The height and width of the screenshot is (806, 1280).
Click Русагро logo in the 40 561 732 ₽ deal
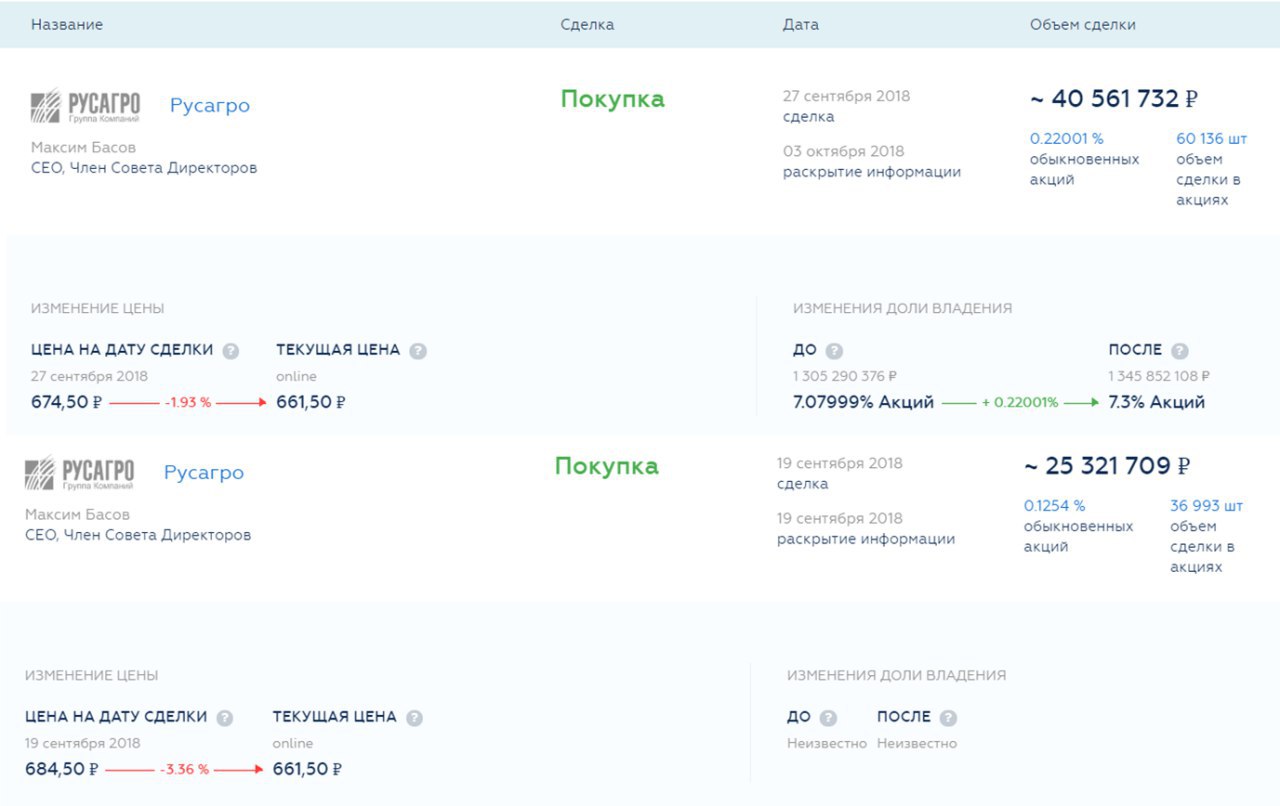pyautogui.click(x=85, y=106)
